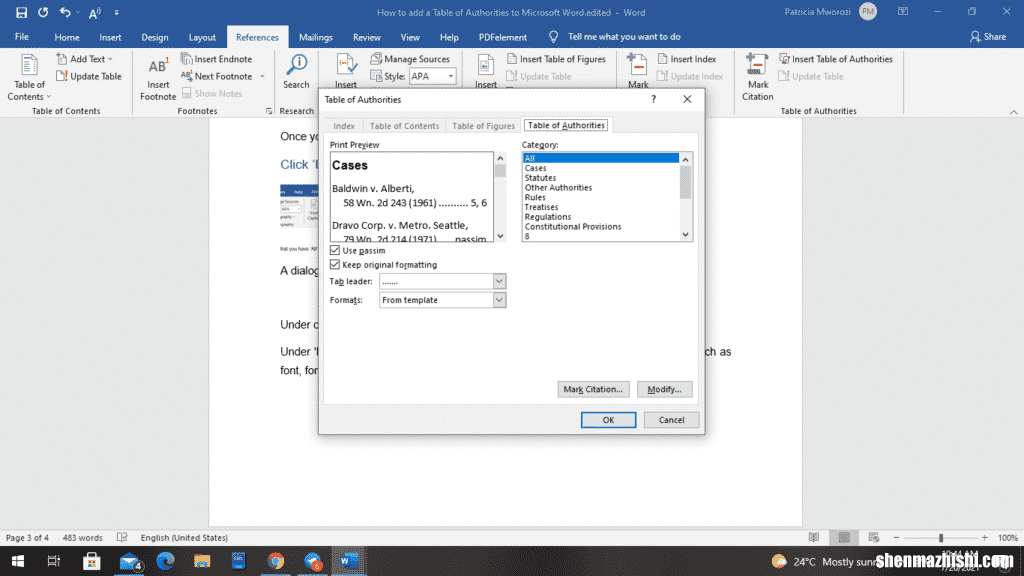Screen dimensions: 1024x576
Task: Open Mail app from taskbar
Action: coord(129,561)
